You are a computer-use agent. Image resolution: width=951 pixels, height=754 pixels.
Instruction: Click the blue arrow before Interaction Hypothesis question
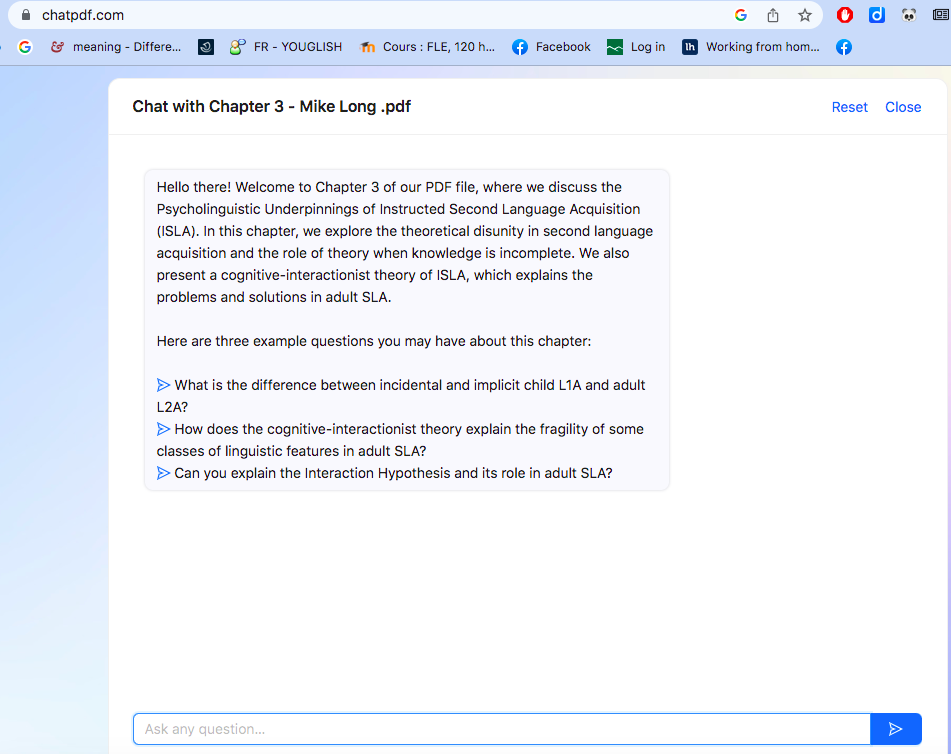(163, 473)
